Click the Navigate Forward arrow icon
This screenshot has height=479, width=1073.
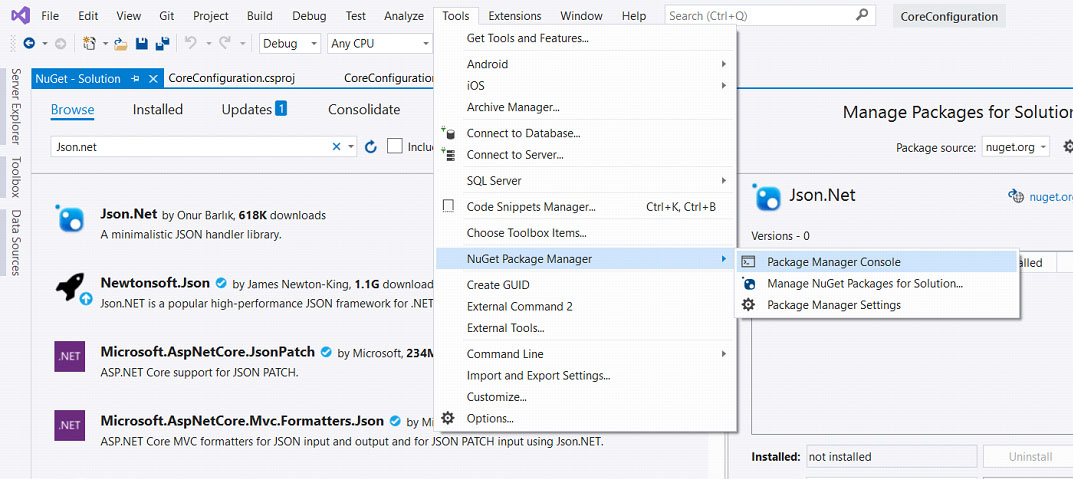click(60, 44)
